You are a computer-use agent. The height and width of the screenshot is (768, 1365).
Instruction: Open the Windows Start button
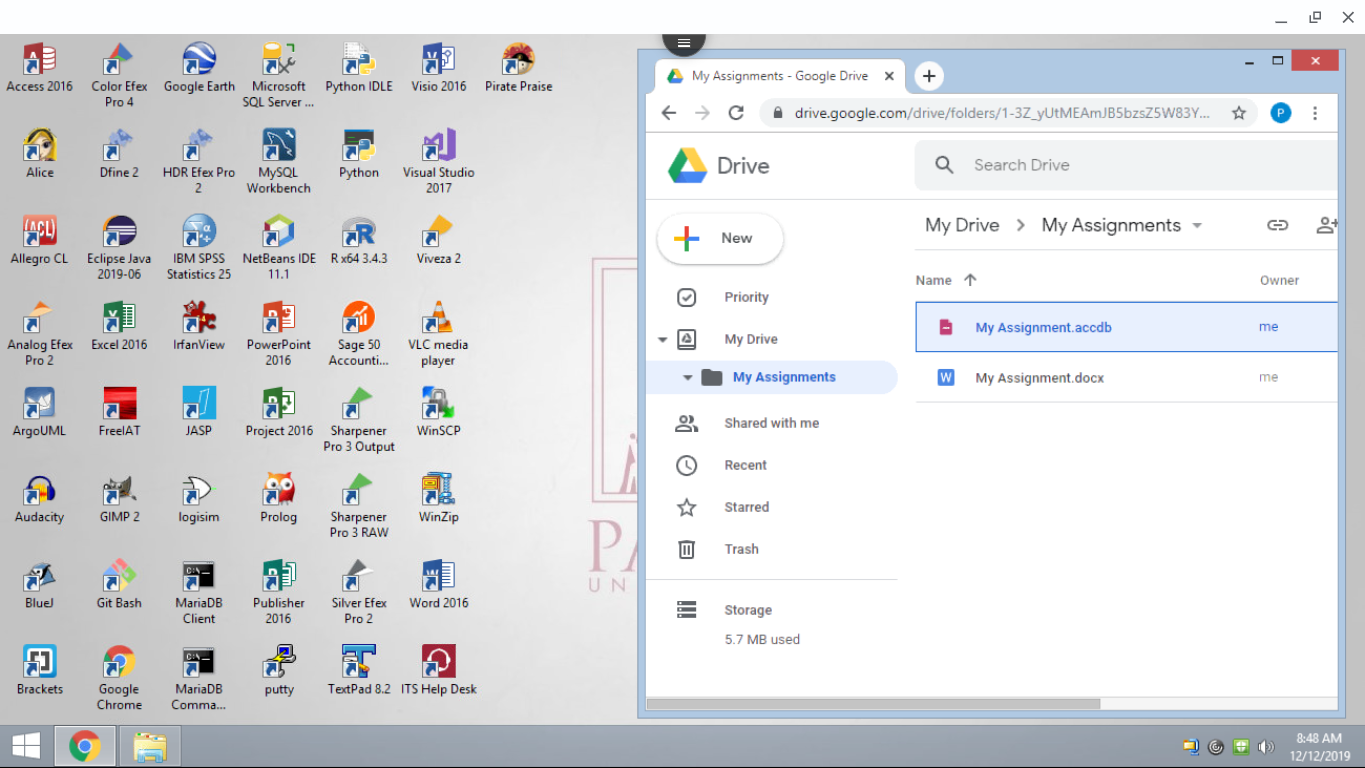[25, 746]
